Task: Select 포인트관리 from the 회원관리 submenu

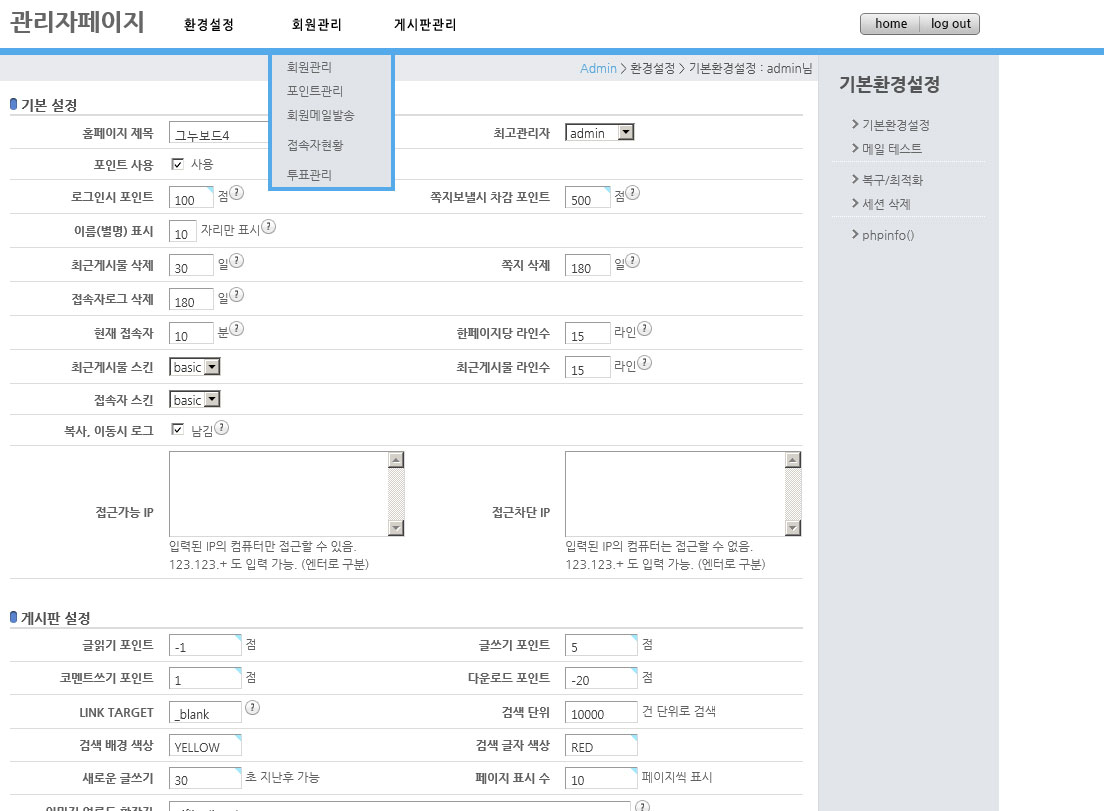Action: (314, 91)
